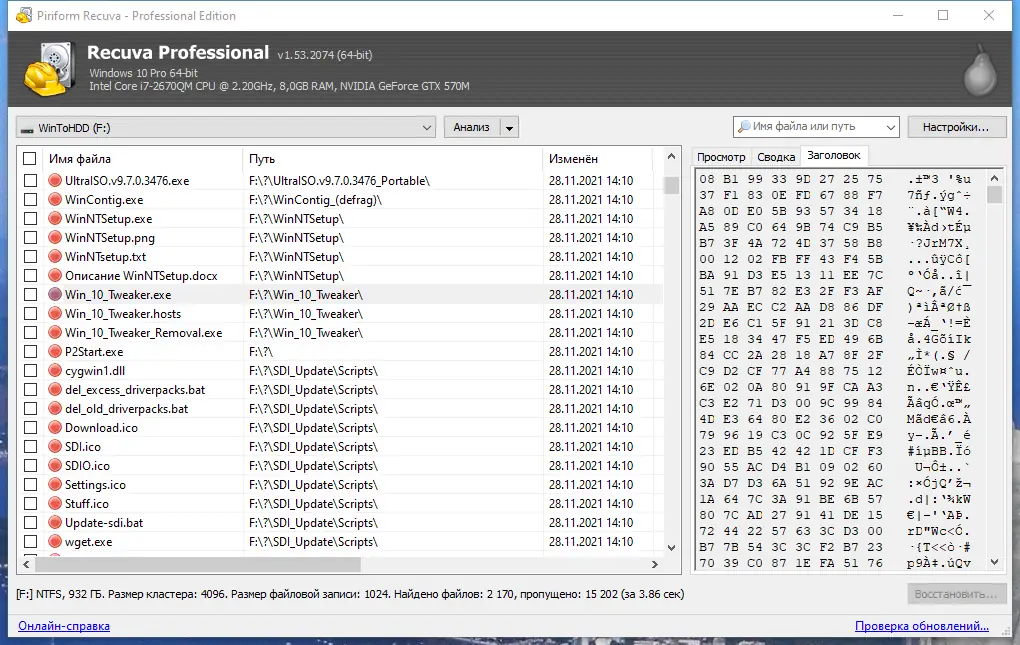Screen dimensions: 1020x645
Task: Tick the checkbox for Win_10_Tweaker.exe
Action: pos(30,295)
